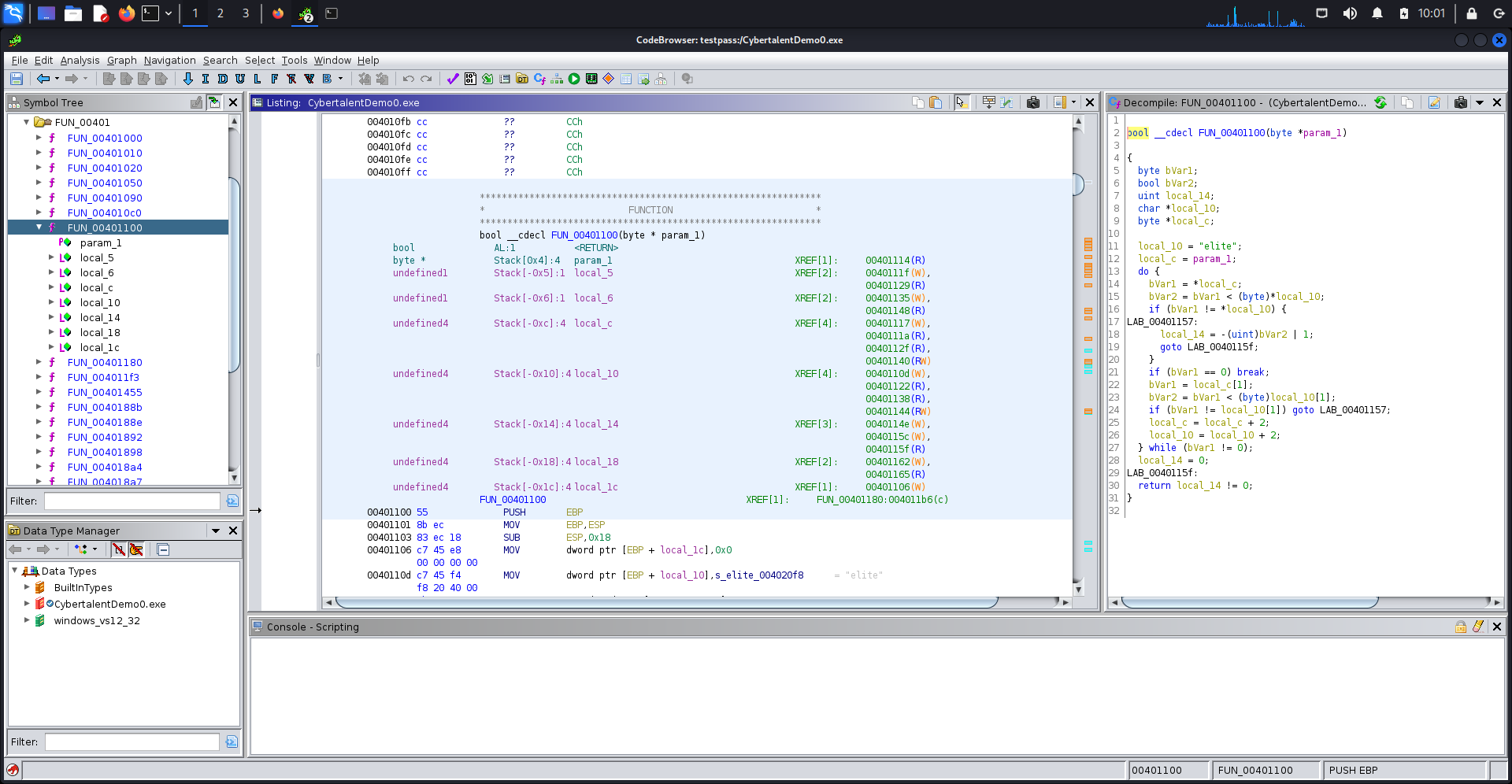
Task: Click the Navigate to Bookmark 'B' icon
Action: pos(327,79)
